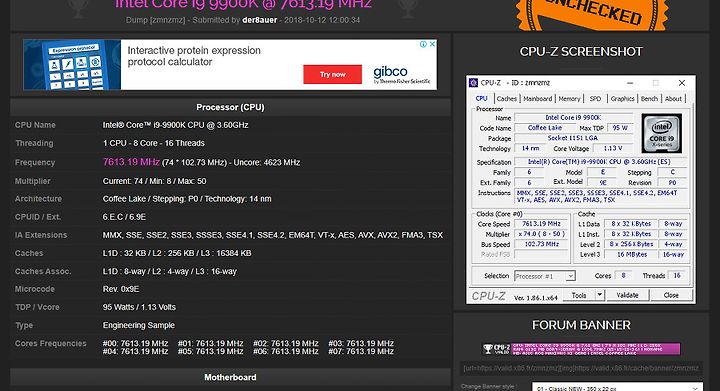Click the Try now ad button
This screenshot has width=720, height=391.
coord(332,74)
